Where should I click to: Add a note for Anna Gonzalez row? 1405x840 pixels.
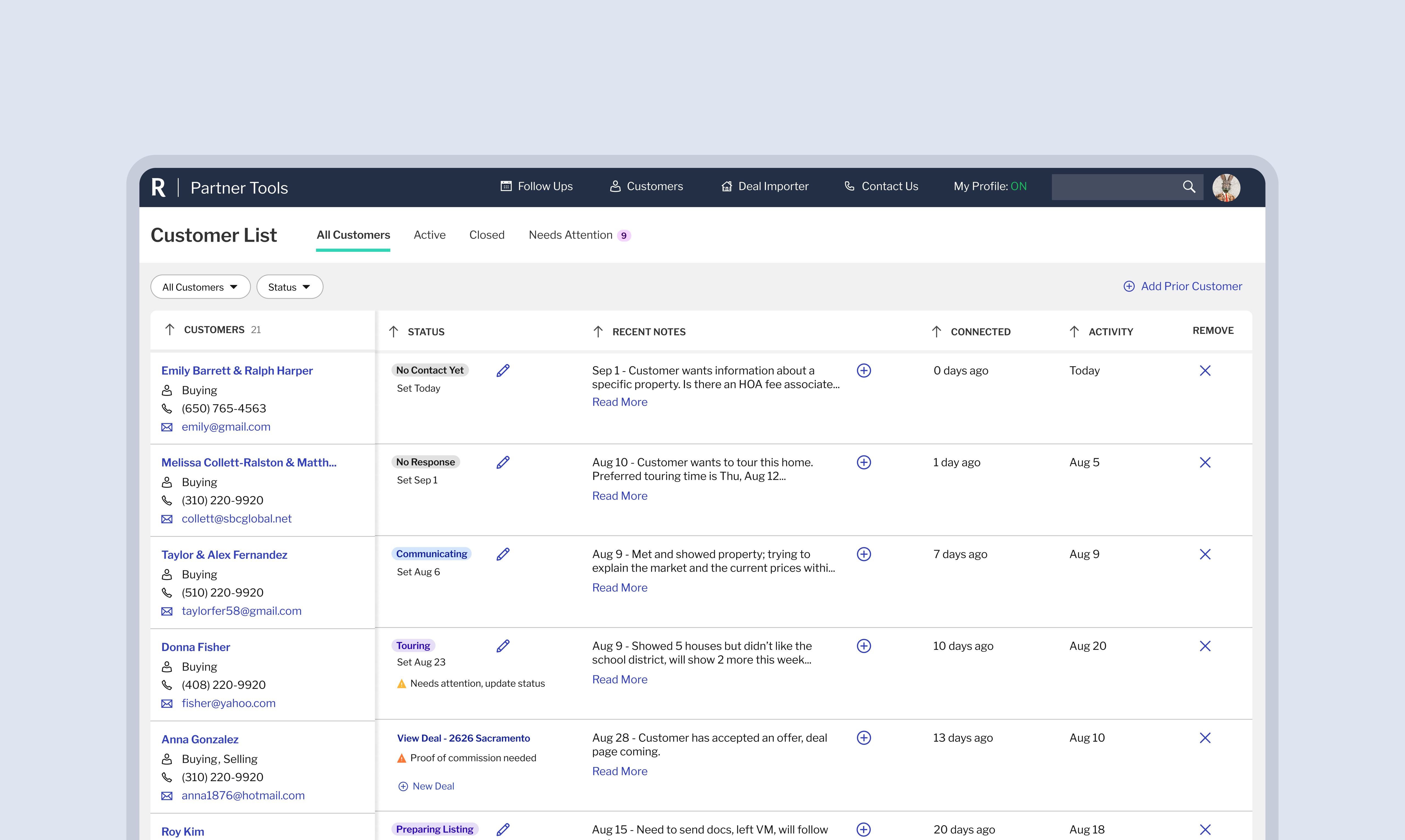coord(864,738)
